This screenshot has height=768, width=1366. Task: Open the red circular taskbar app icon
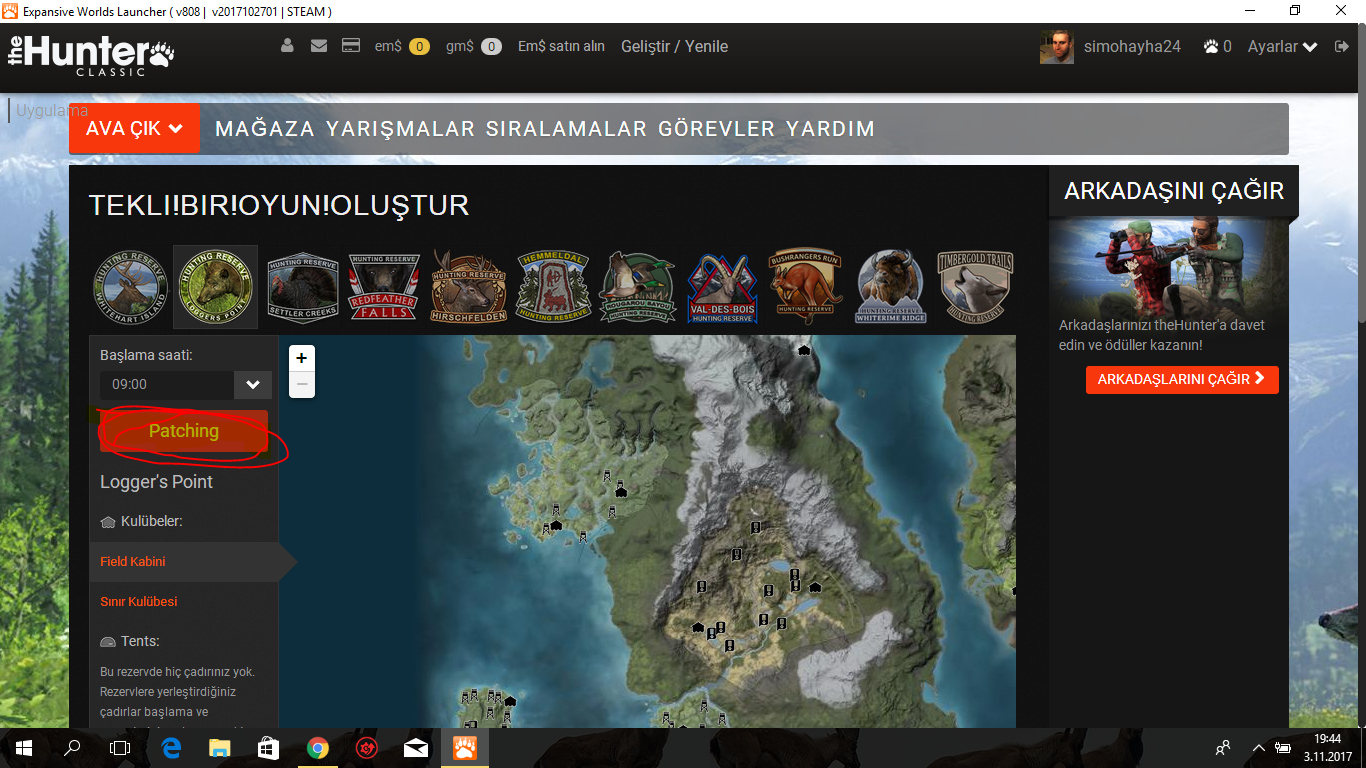click(366, 747)
